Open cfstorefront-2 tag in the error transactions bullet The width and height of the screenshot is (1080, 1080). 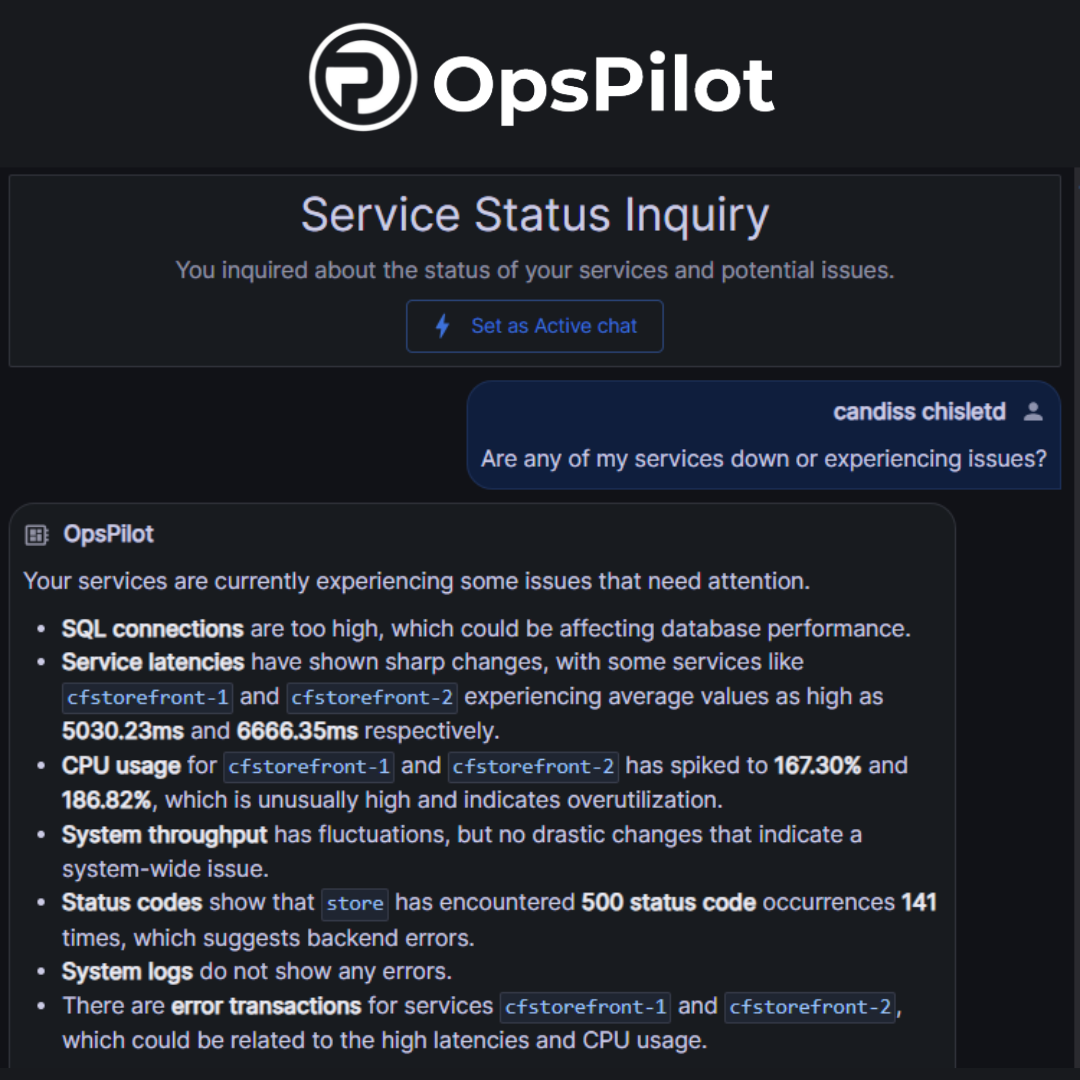[x=810, y=1007]
